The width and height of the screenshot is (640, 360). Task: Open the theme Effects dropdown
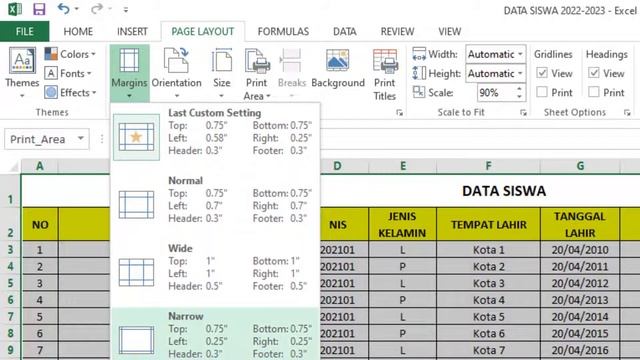(70, 93)
